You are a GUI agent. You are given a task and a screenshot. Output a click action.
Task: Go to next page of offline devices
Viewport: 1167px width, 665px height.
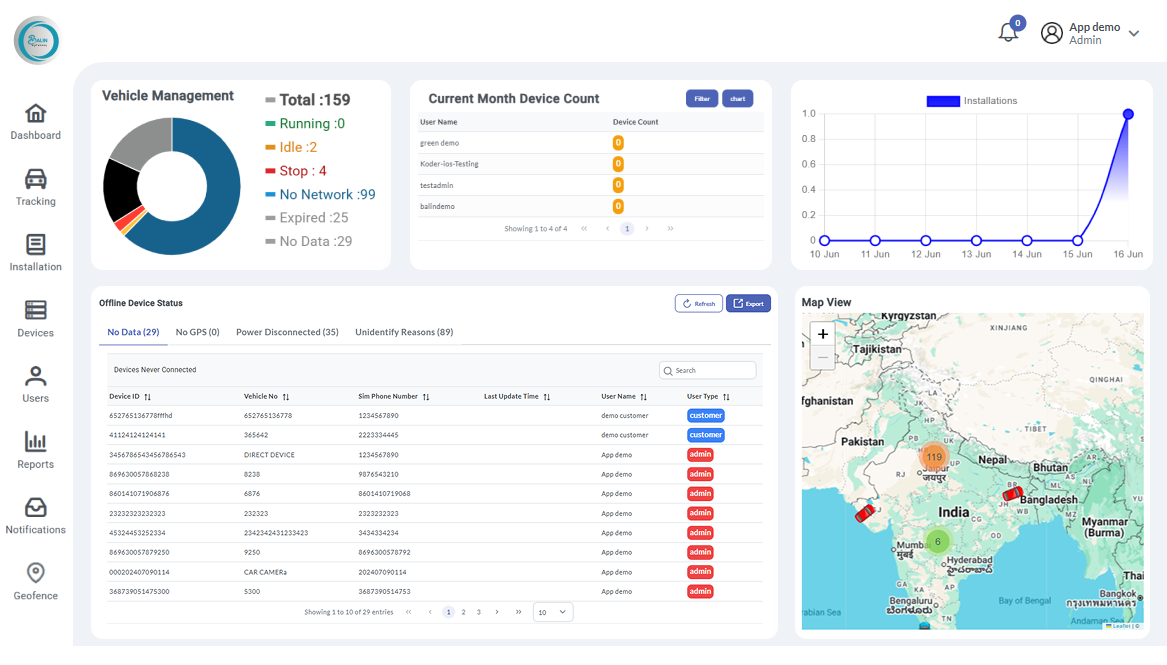pos(497,612)
